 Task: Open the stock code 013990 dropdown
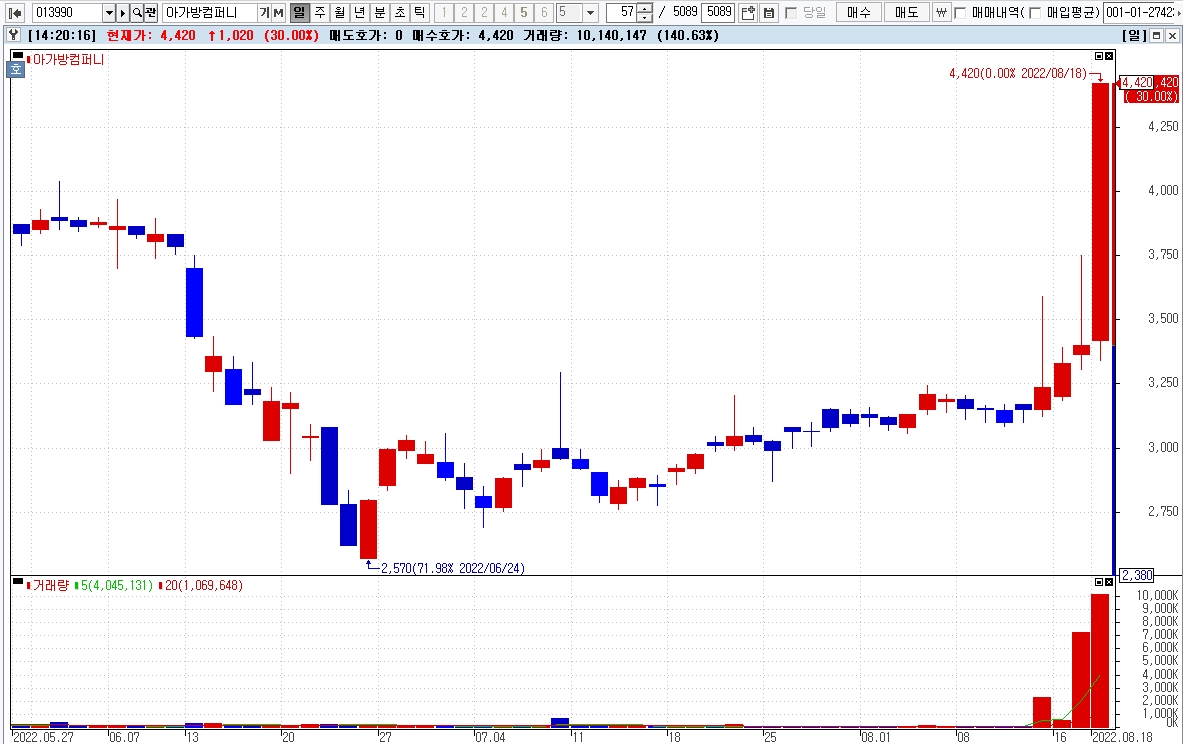coord(109,12)
